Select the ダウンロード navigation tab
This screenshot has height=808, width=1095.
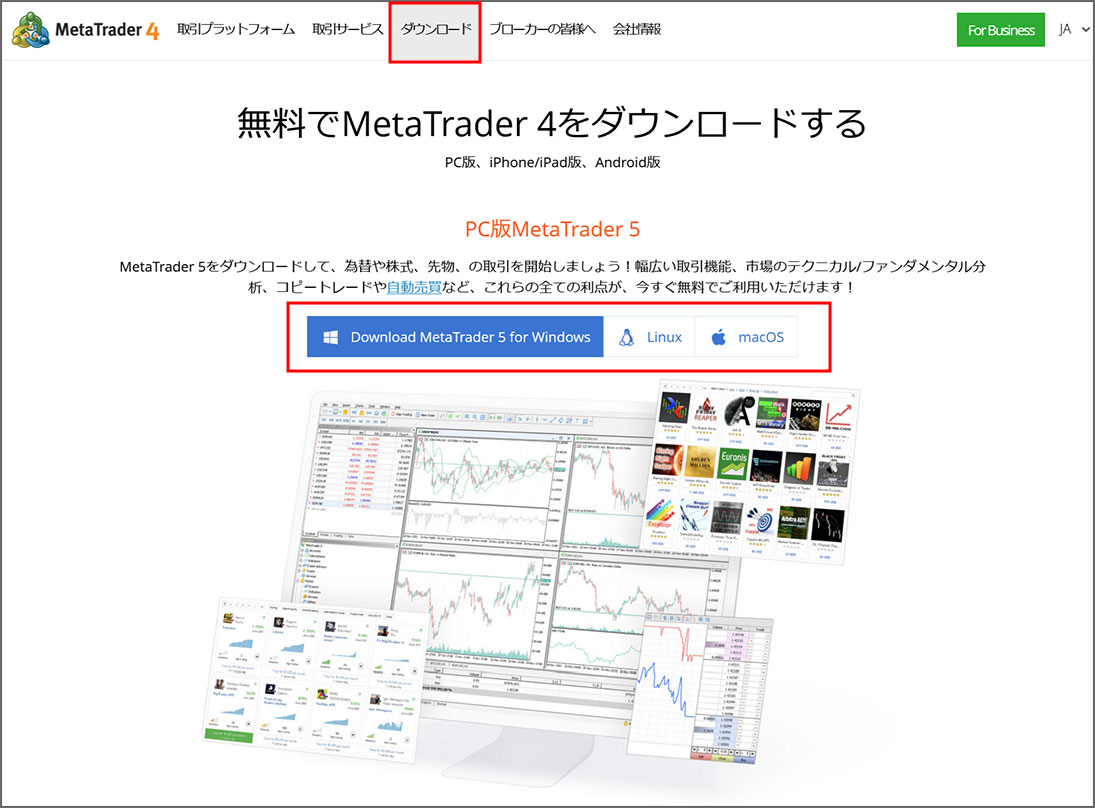pyautogui.click(x=435, y=30)
